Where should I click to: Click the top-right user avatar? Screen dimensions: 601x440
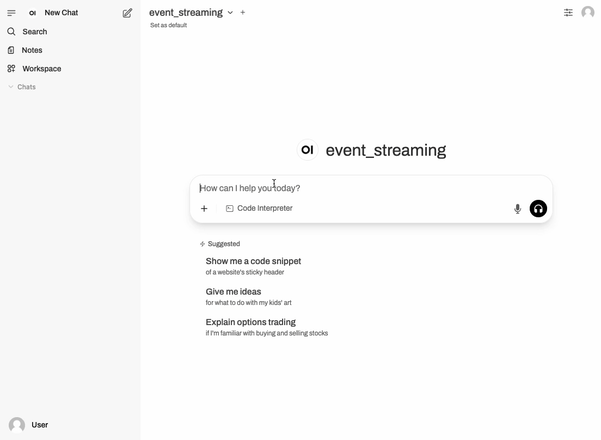point(587,13)
